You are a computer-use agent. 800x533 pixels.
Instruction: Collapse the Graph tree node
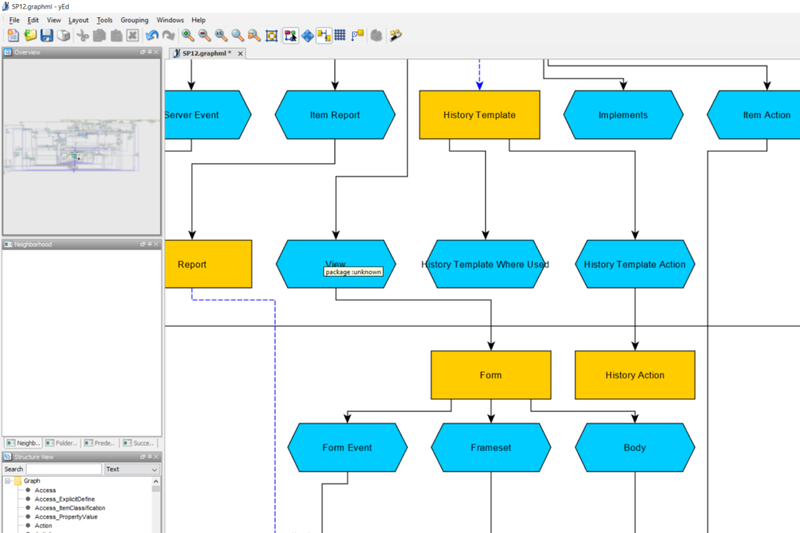coord(8,481)
